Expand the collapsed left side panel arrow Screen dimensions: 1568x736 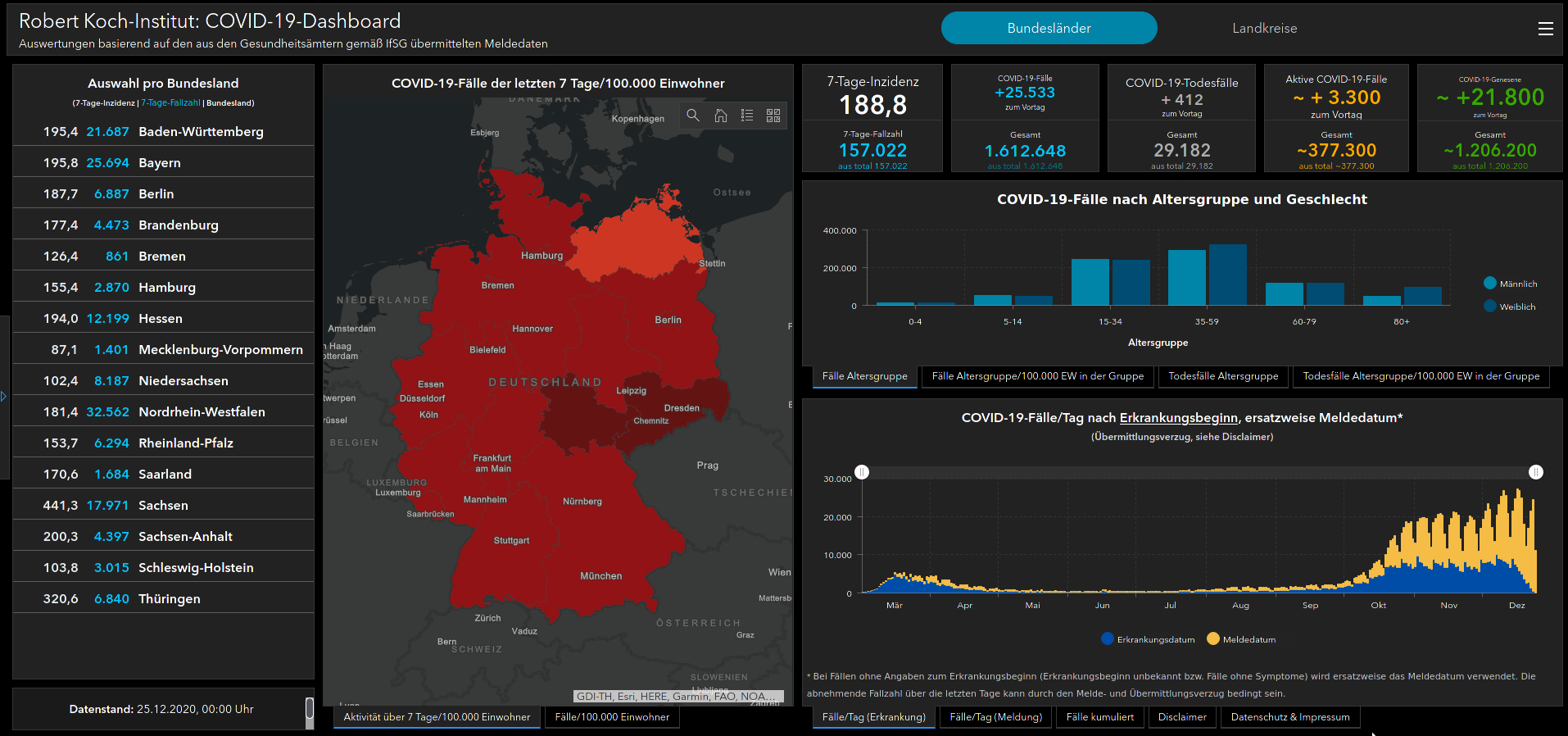(4, 397)
